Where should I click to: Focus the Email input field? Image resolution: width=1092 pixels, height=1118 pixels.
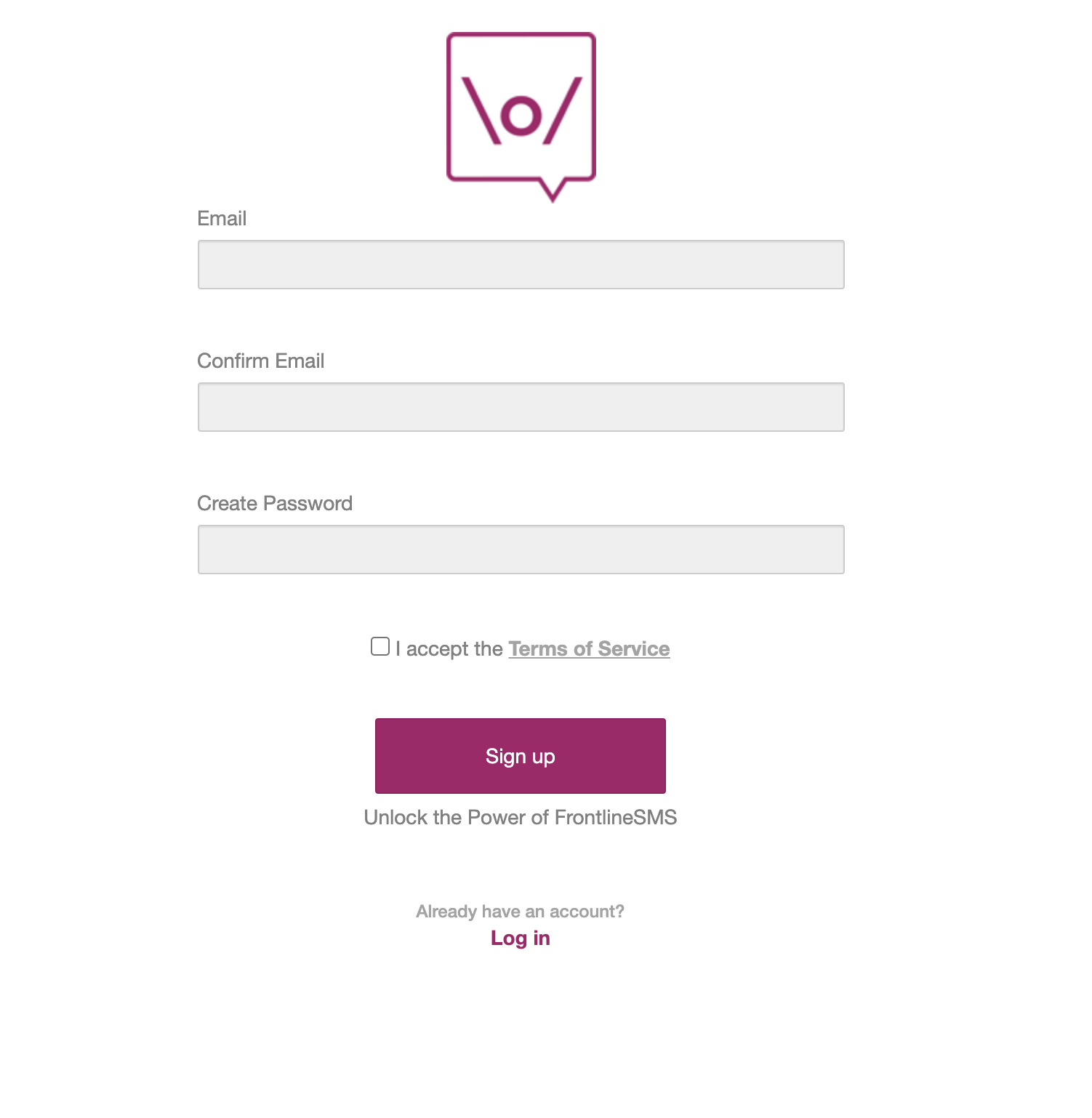pyautogui.click(x=521, y=265)
